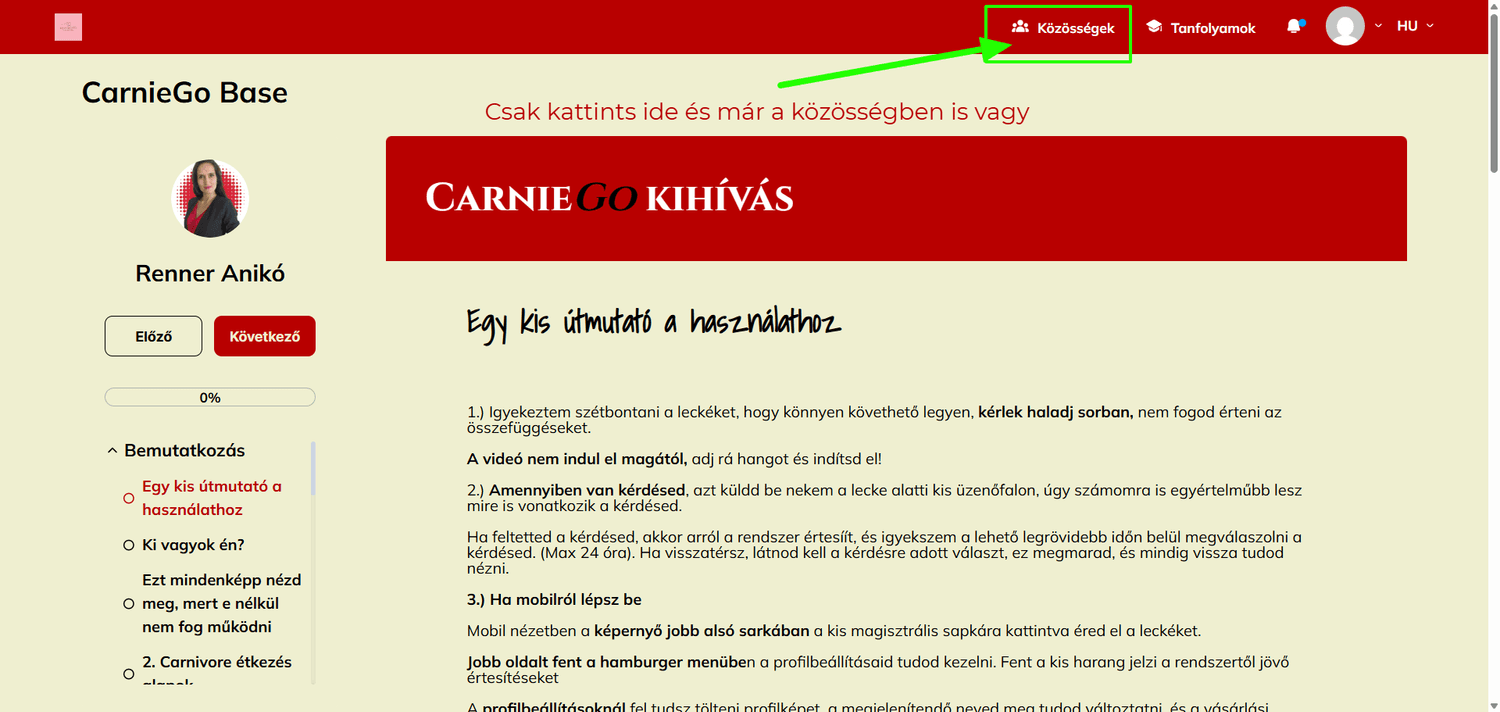The image size is (1500, 712).
Task: Click heading Egy kis útmutató a használathoz
Action: tap(653, 324)
